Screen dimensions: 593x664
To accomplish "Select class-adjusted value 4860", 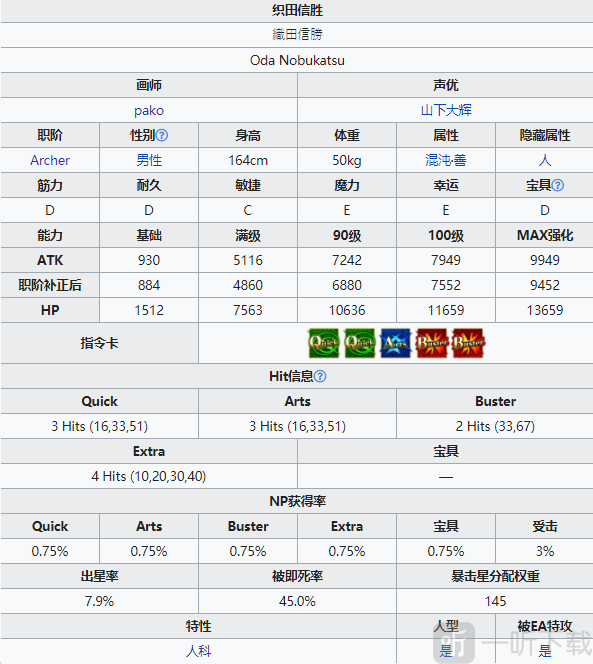I will pyautogui.click(x=248, y=285).
